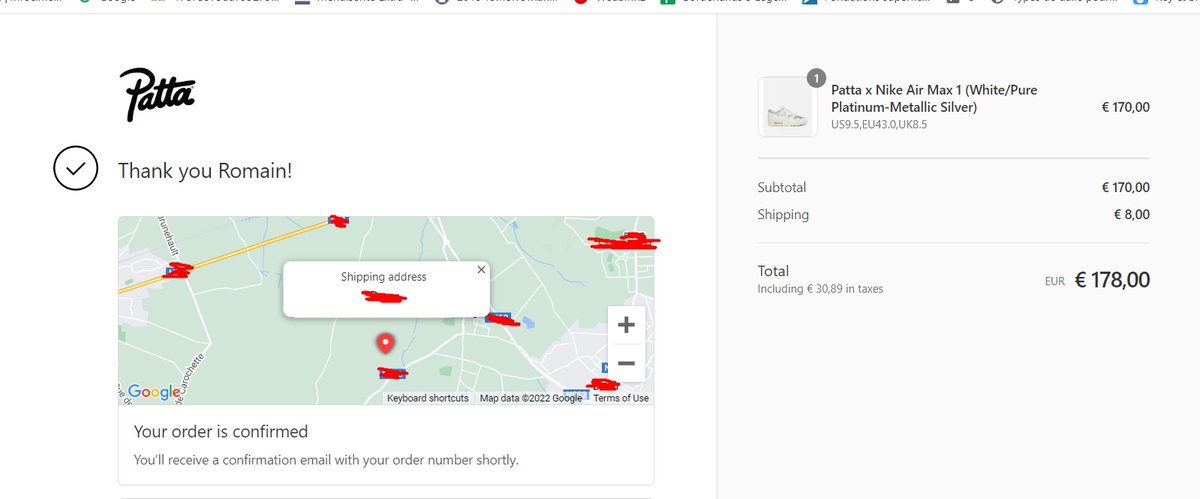Click the order confirmed checkmark icon
The image size is (1200, 499).
(76, 170)
